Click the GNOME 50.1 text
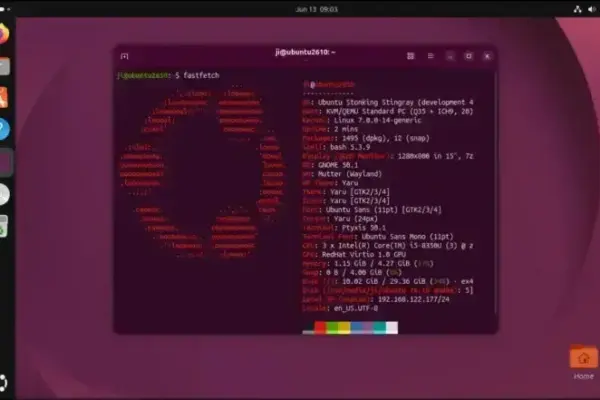Image resolution: width=600 pixels, height=400 pixels. [338, 165]
